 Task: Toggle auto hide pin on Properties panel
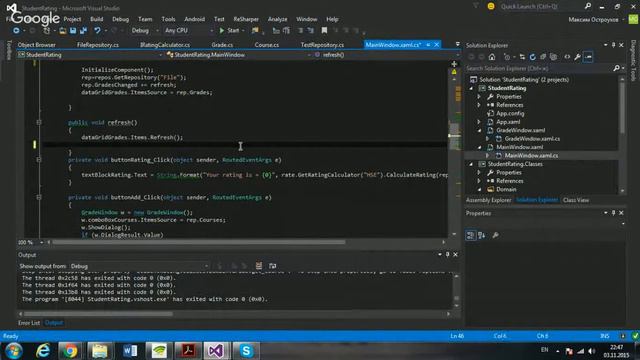coord(613,213)
